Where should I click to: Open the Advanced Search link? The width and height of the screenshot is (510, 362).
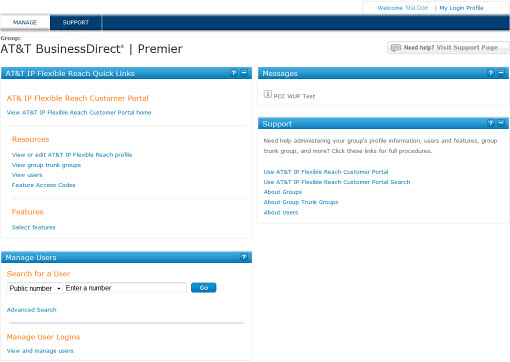click(x=32, y=310)
